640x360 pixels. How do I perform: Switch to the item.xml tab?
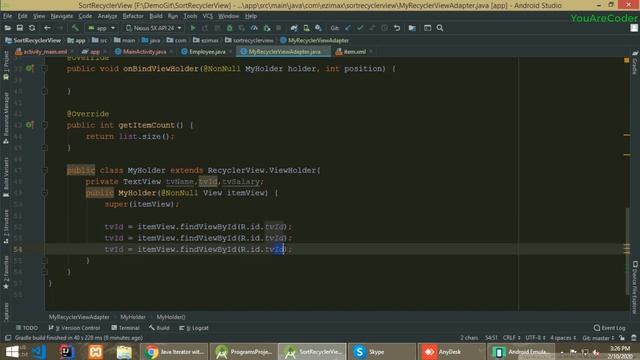click(354, 52)
